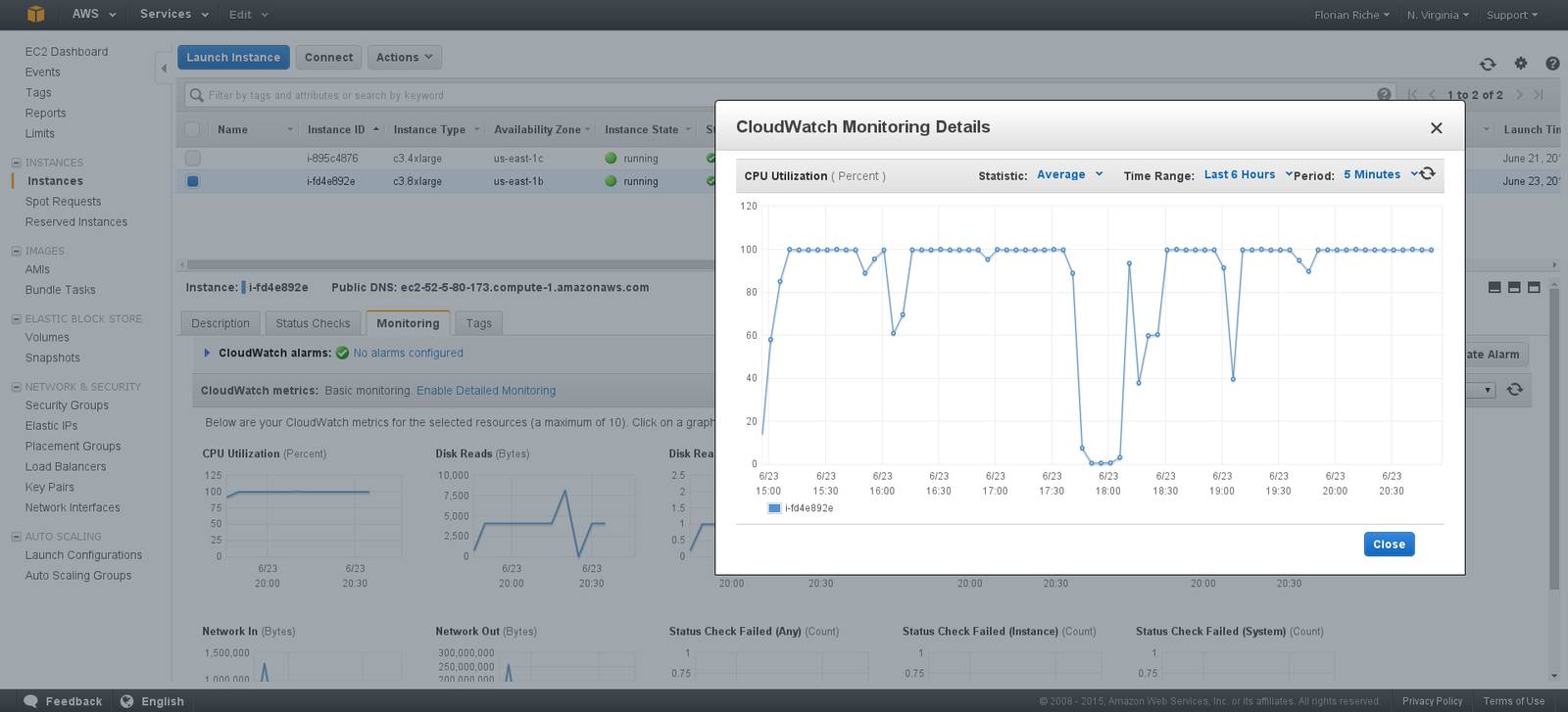Go to first page of instances
The image size is (1568, 712).
1412,94
